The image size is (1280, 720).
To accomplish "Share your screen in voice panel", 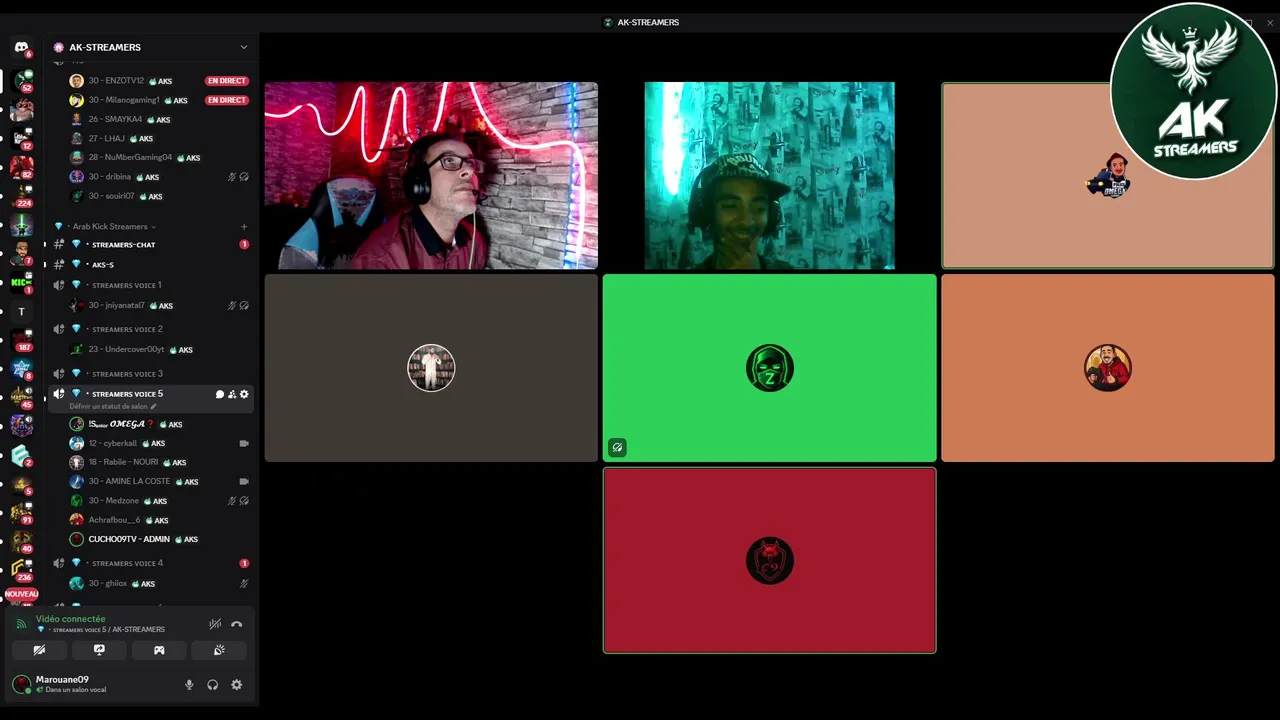I will (x=99, y=650).
